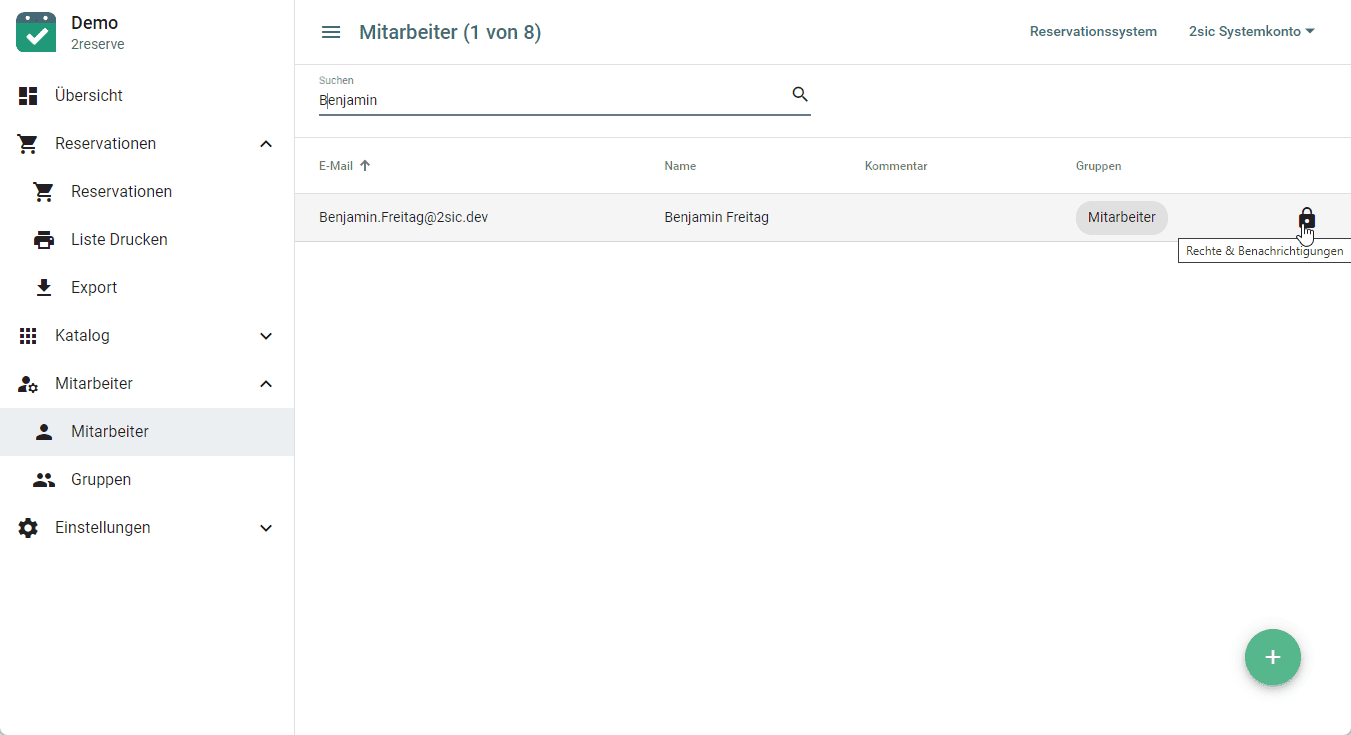The width and height of the screenshot is (1351, 735).
Task: Click the search magnifier icon
Action: [x=799, y=94]
